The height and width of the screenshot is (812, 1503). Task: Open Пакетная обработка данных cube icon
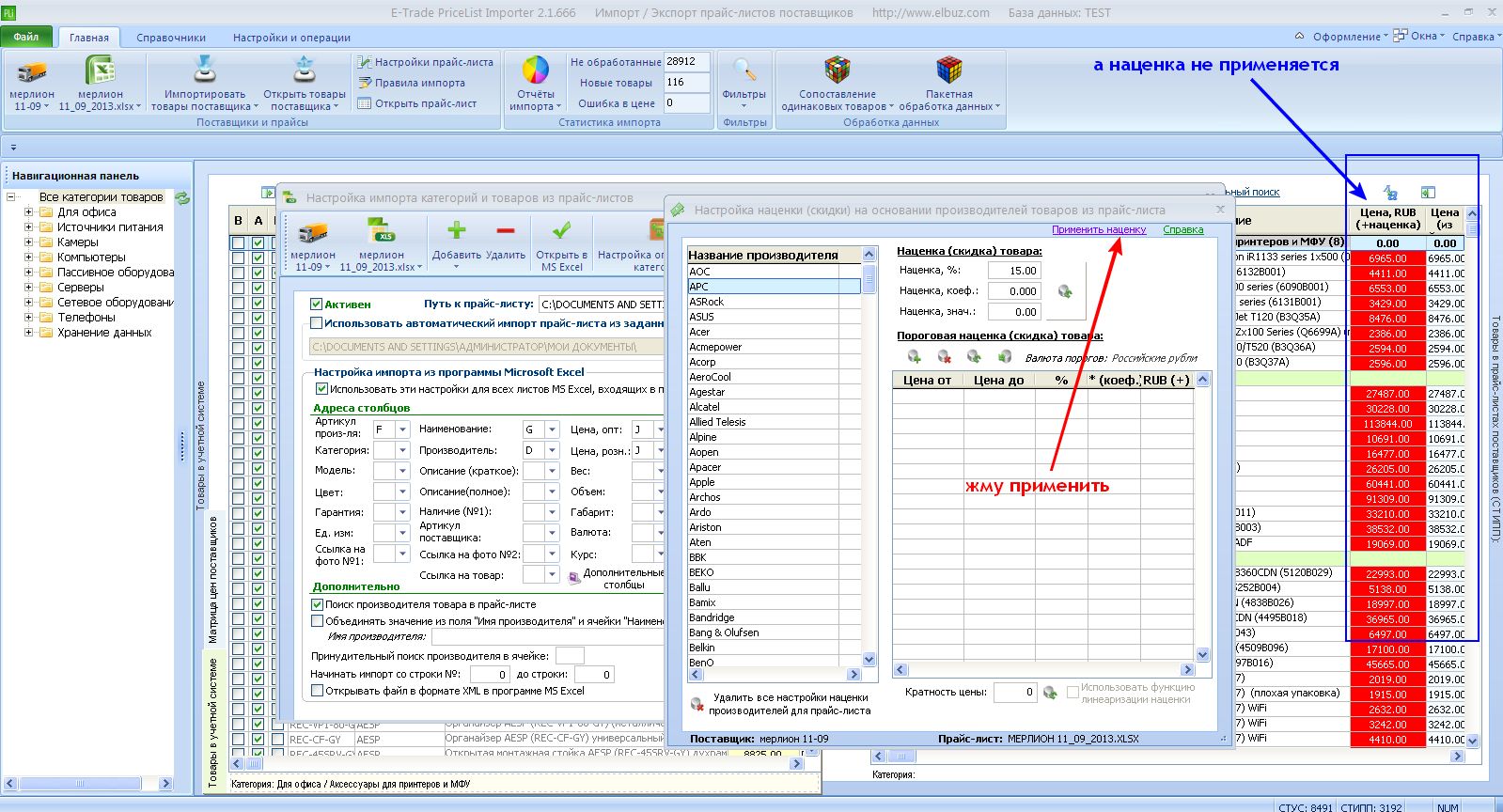949,70
